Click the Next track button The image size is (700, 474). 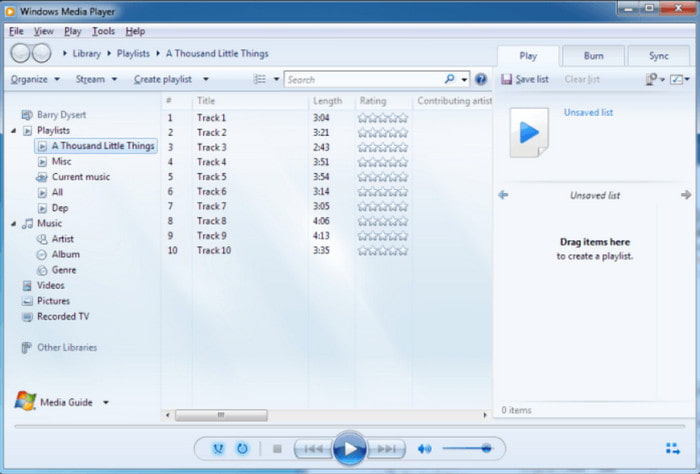click(387, 449)
